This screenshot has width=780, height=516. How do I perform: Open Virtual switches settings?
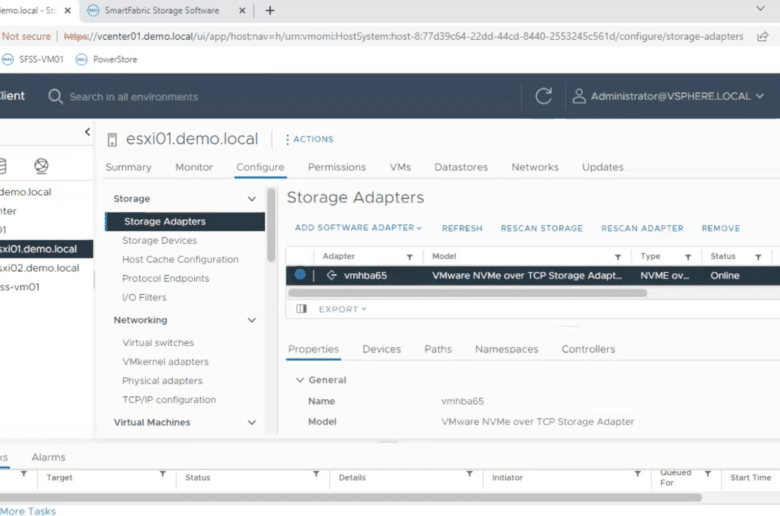click(158, 343)
